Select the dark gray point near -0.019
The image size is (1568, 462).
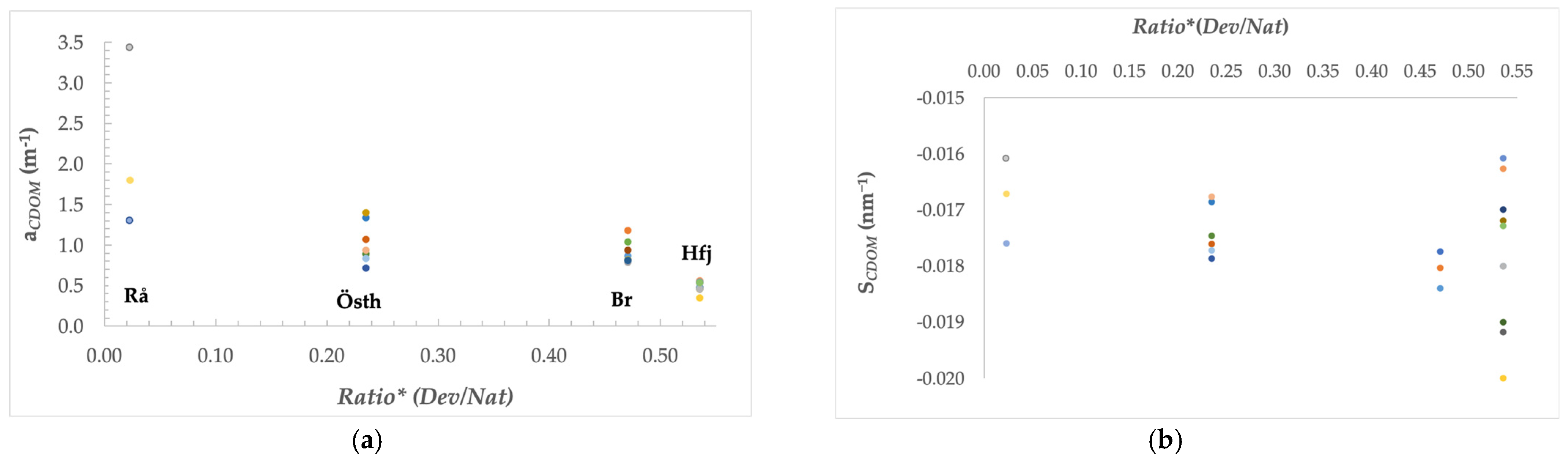point(1503,332)
